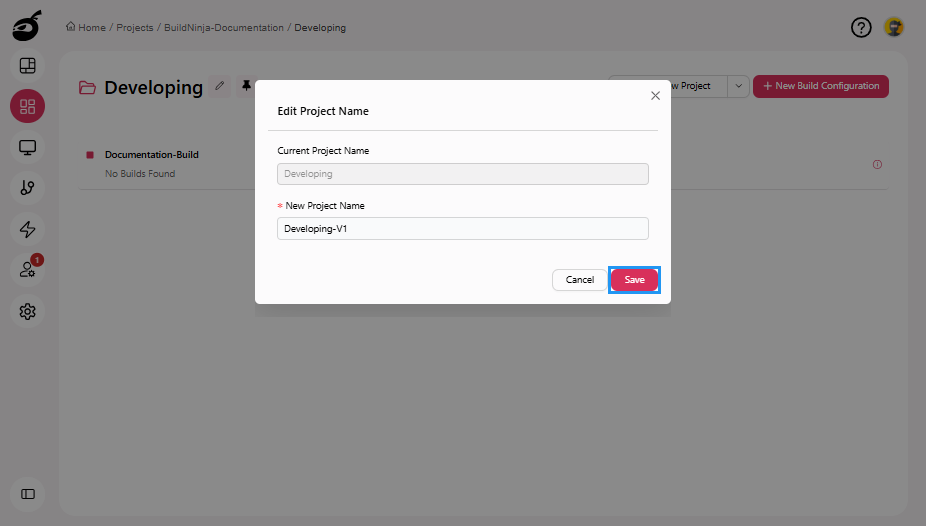Open the user avatar profile menu
This screenshot has width=926, height=526.
point(894,27)
